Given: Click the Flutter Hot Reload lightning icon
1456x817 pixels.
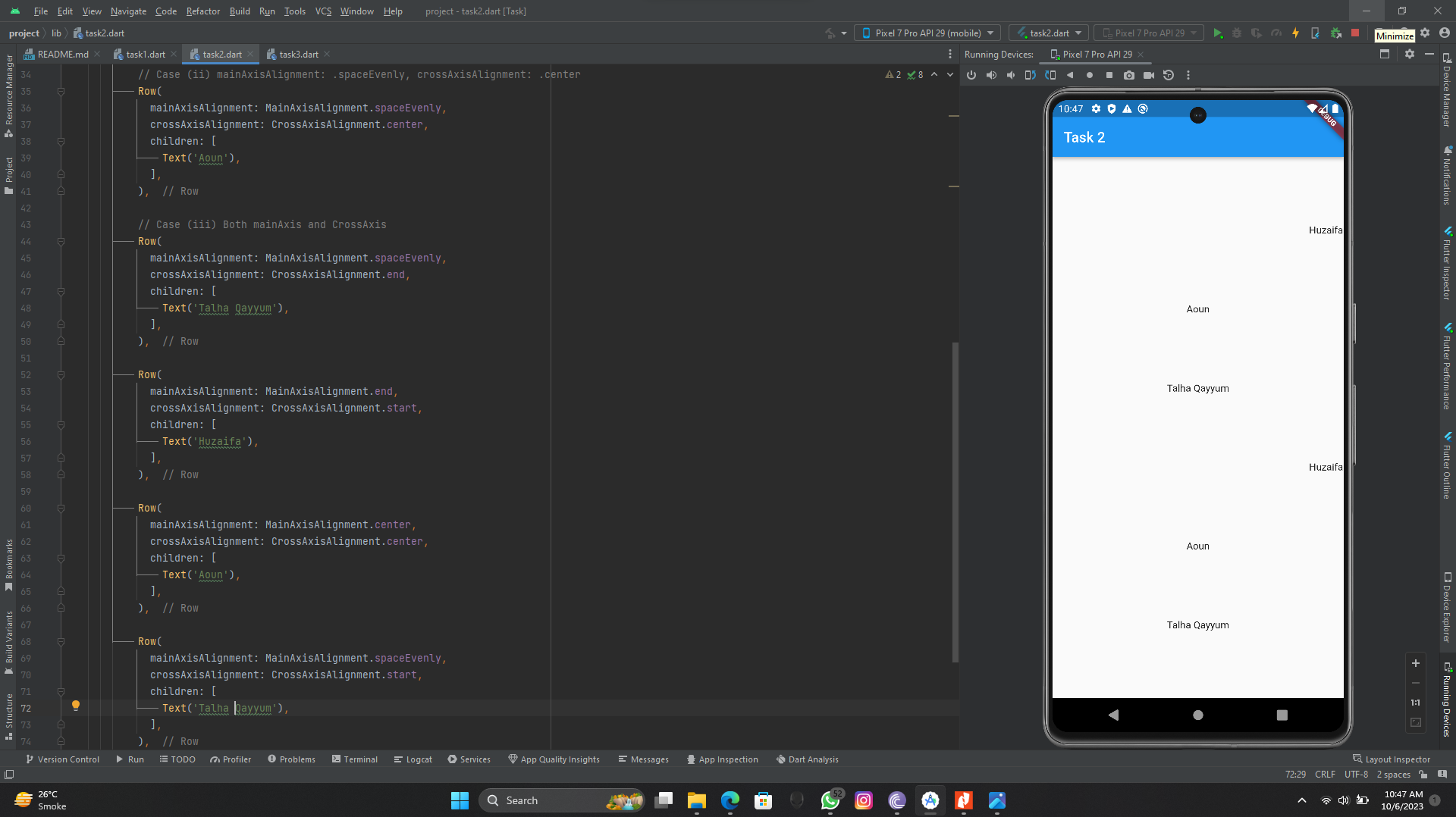Looking at the screenshot, I should click(1296, 33).
